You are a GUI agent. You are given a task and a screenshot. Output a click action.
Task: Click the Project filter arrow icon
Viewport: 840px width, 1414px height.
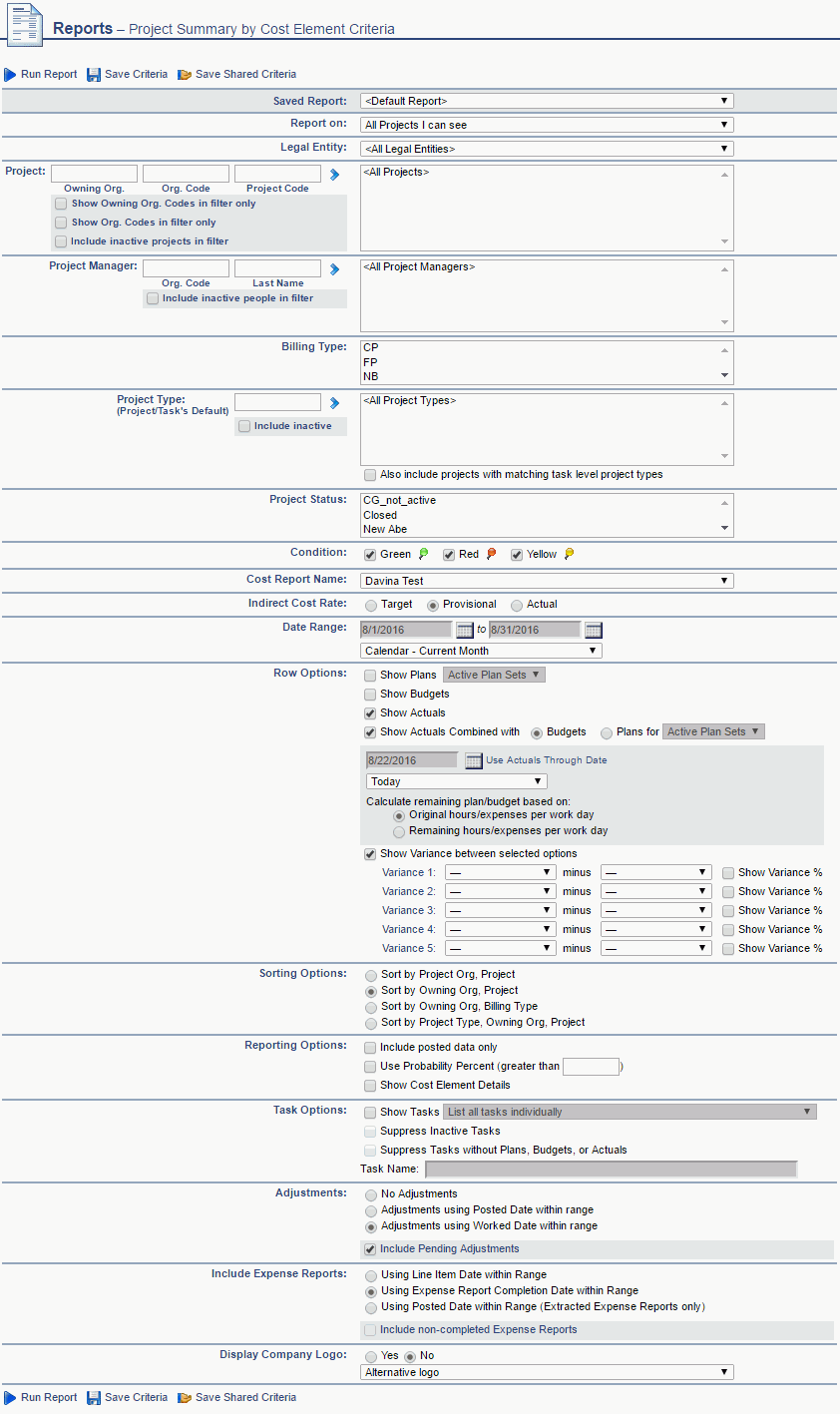[335, 175]
